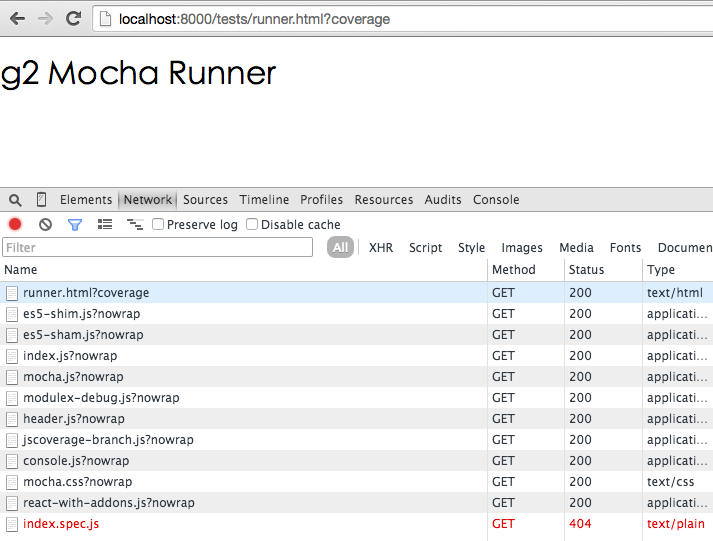The image size is (713, 541).
Task: Toggle the network filter funnel icon
Action: [75, 225]
